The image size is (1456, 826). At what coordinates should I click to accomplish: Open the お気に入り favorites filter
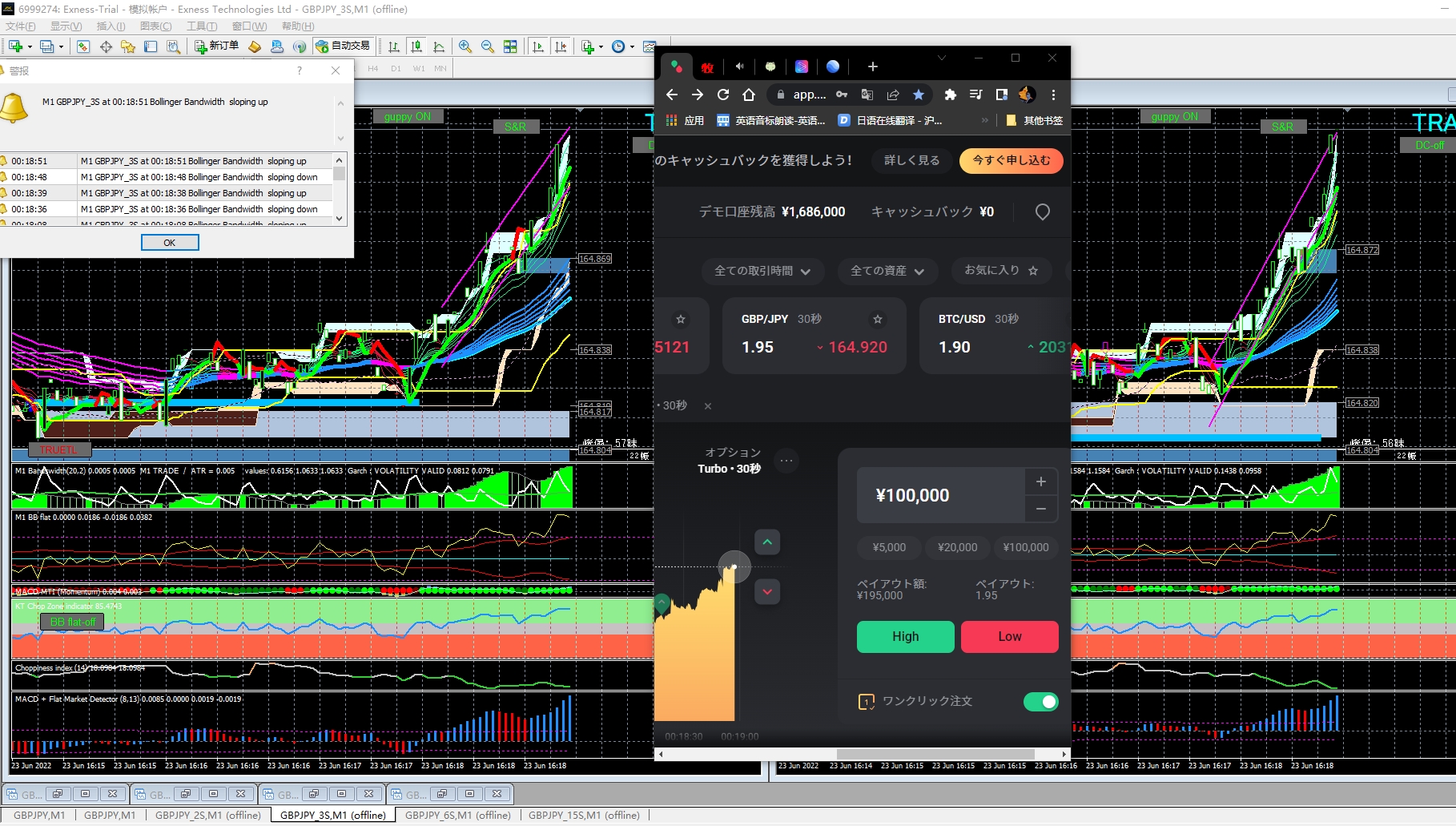coord(1001,271)
